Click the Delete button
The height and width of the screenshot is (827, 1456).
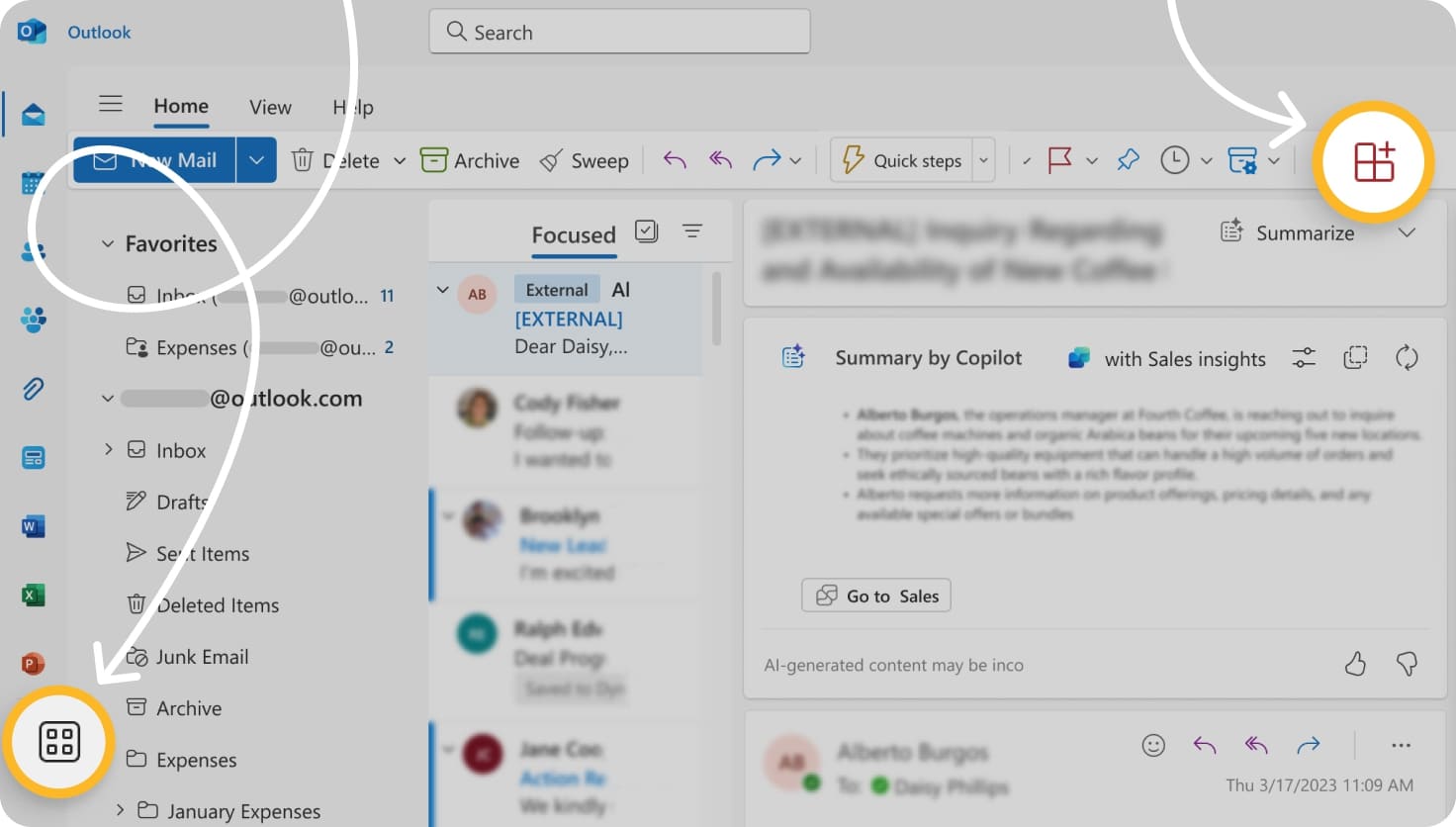point(335,160)
